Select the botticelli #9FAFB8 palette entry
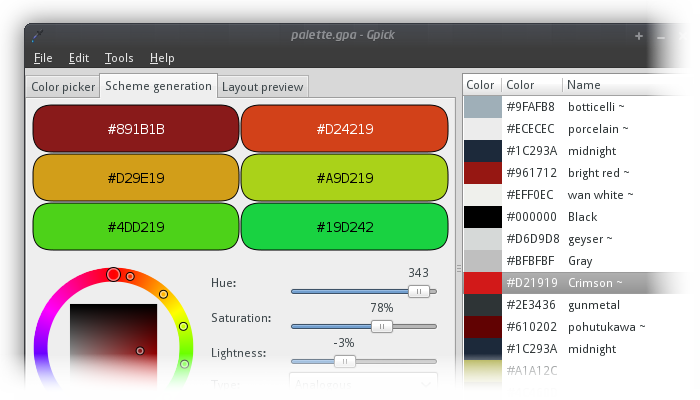Screen dimensions: 700x400 pyautogui.click(x=576, y=107)
